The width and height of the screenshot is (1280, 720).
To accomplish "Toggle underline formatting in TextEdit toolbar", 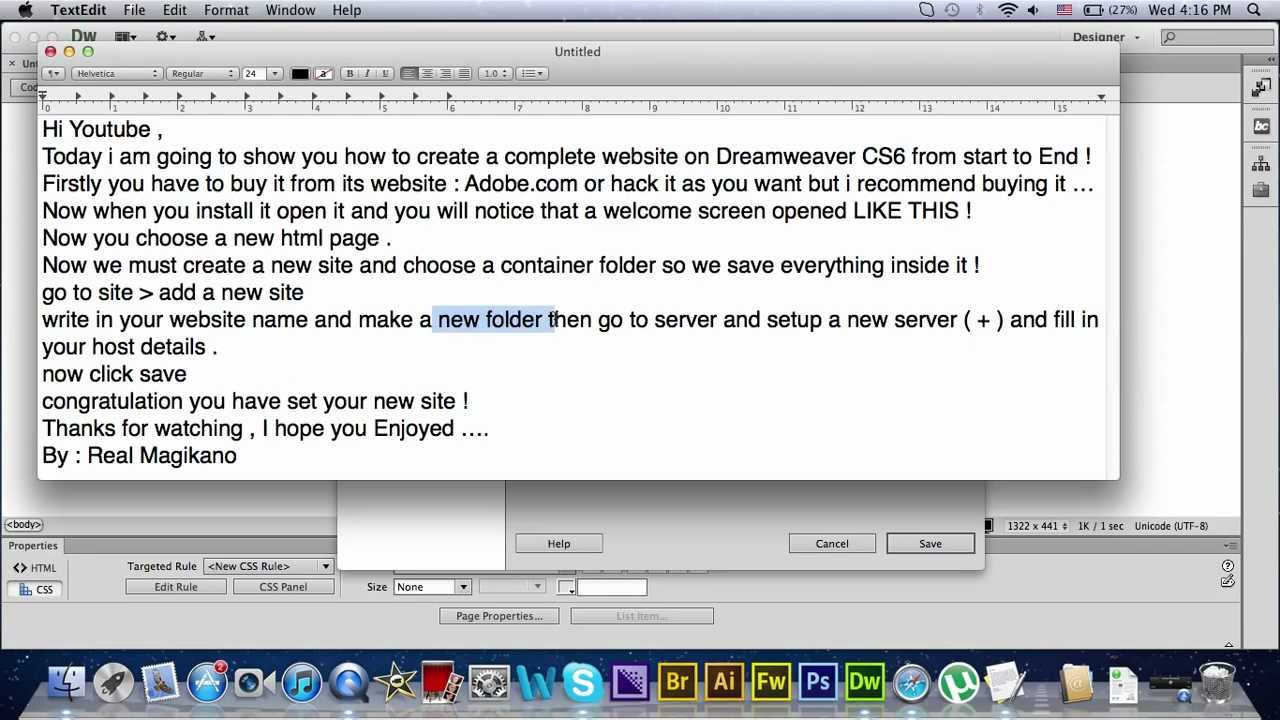I will click(385, 73).
